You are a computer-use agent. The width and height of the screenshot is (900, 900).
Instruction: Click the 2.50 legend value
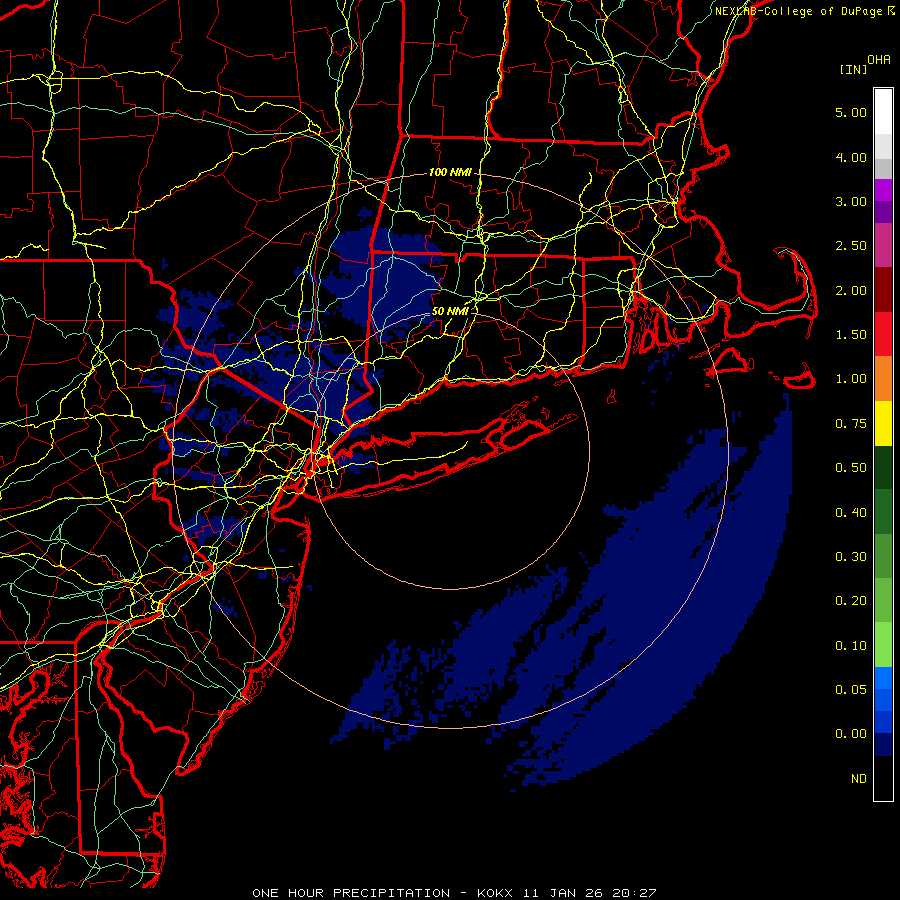coord(851,246)
